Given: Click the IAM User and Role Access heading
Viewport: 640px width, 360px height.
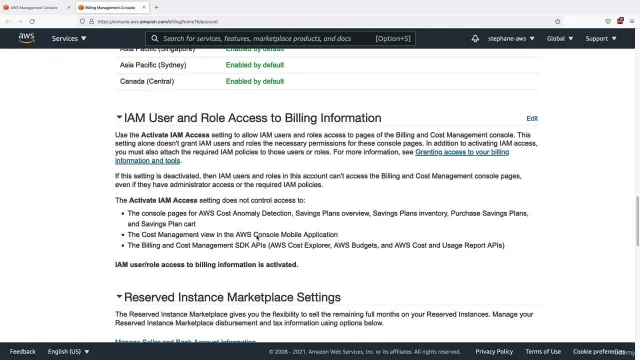Looking at the screenshot, I should tap(253, 118).
